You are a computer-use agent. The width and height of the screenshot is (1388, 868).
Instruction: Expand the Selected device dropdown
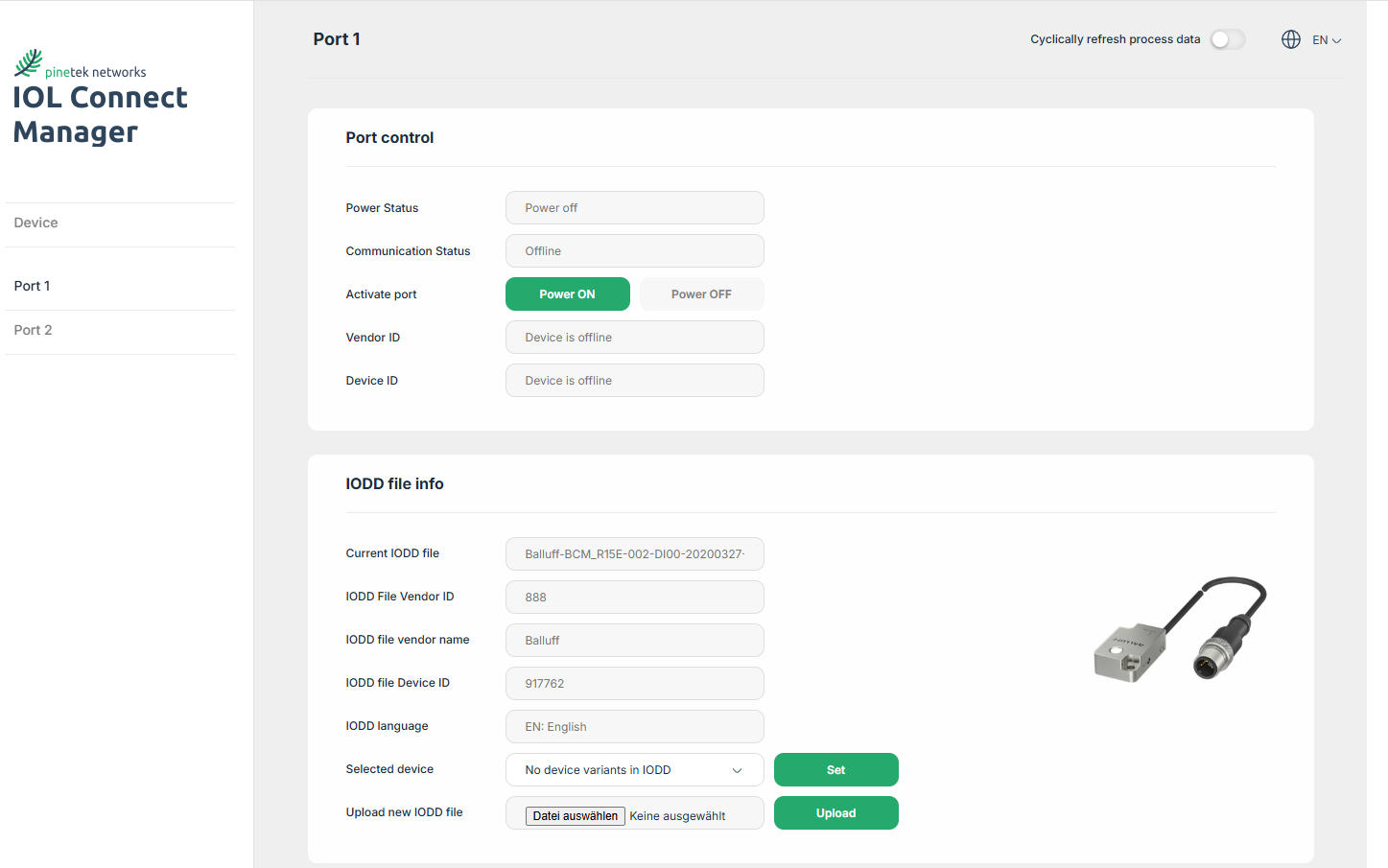click(x=633, y=770)
